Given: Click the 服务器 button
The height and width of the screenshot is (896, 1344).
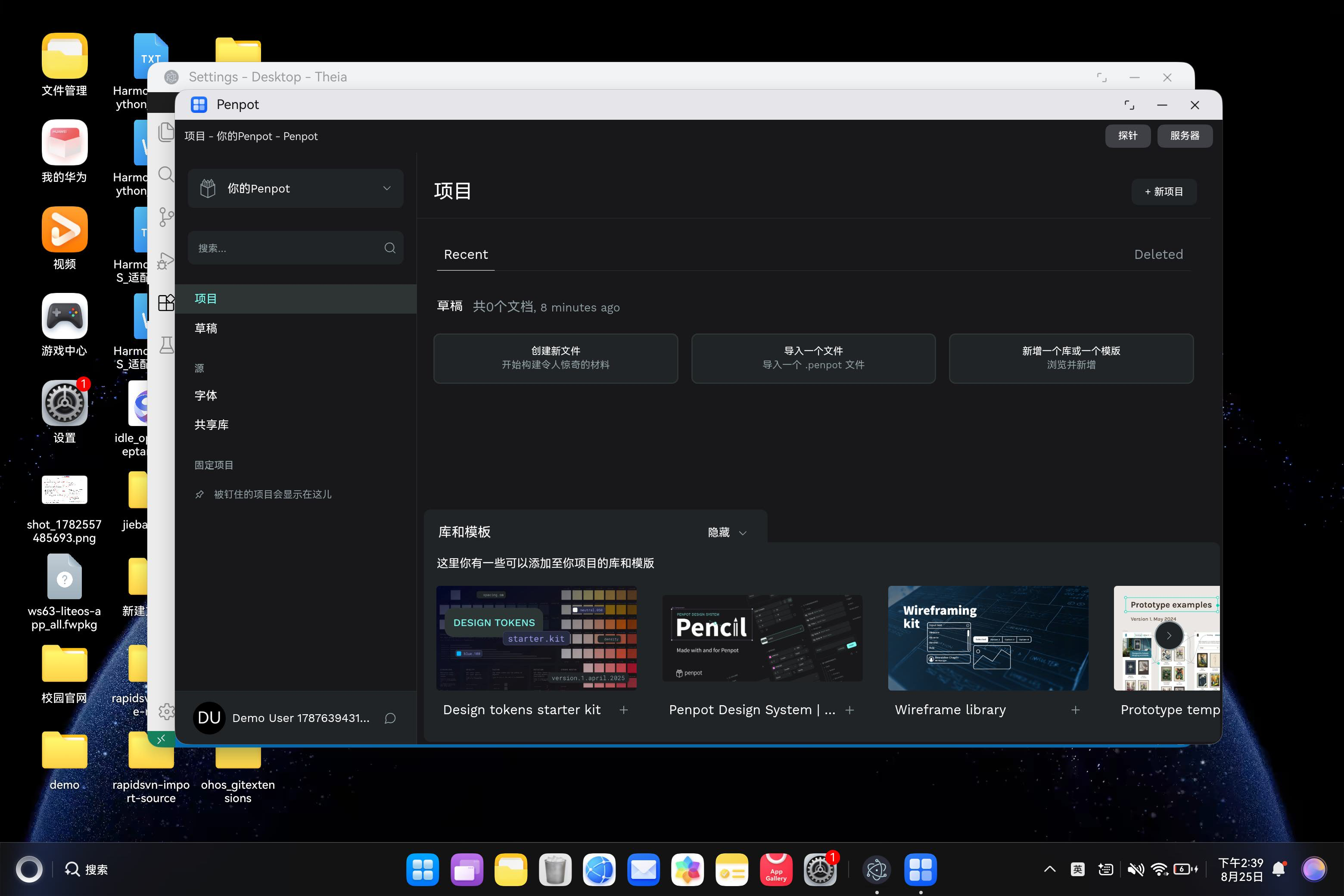Looking at the screenshot, I should pos(1185,136).
